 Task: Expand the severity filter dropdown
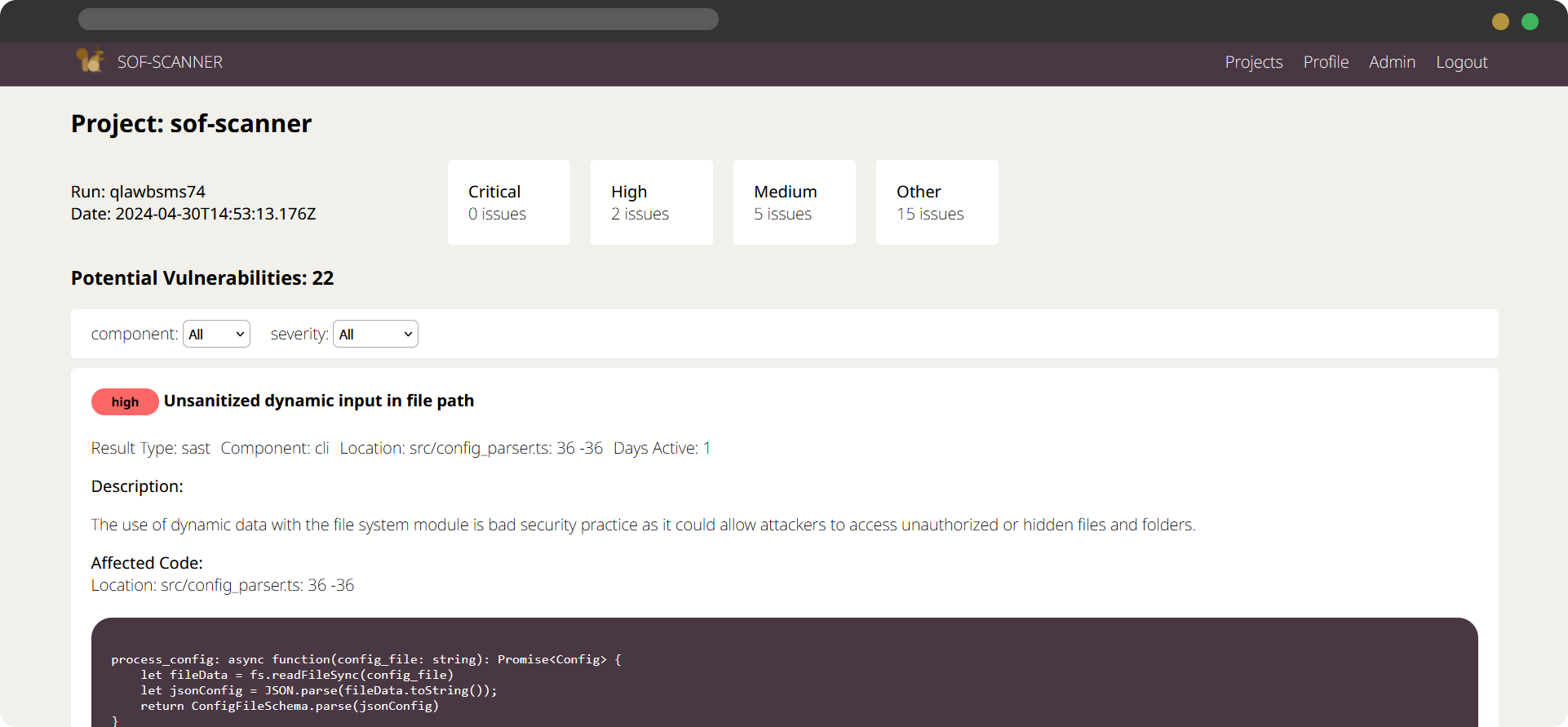coord(375,334)
